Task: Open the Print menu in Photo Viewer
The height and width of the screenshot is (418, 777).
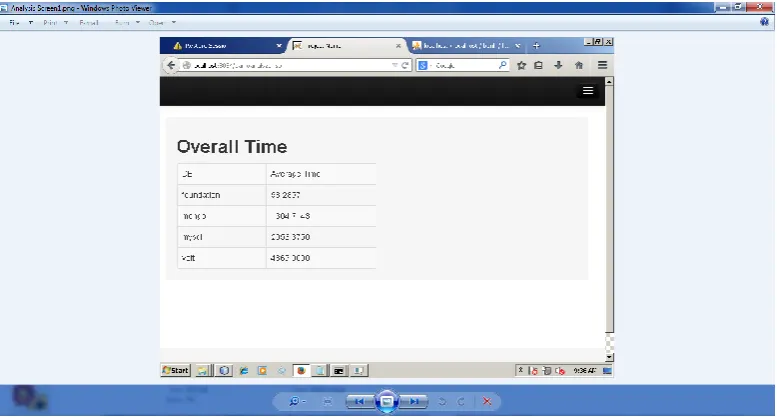Action: (55, 23)
